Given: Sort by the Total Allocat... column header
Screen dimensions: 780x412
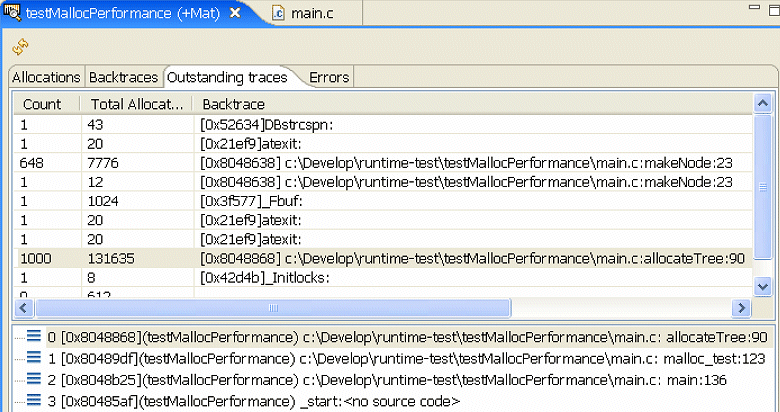Looking at the screenshot, I should point(136,104).
